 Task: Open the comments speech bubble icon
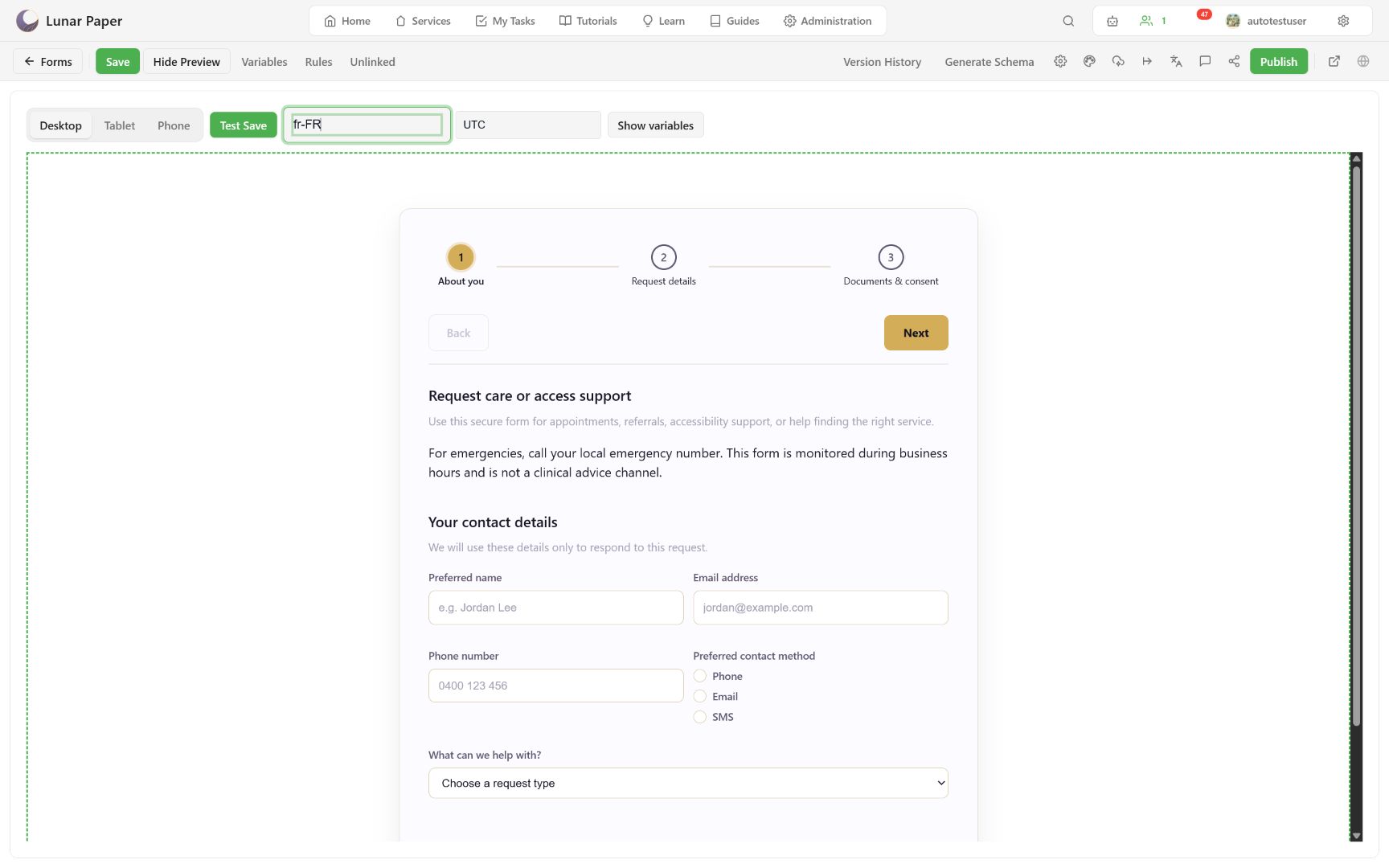click(x=1205, y=61)
